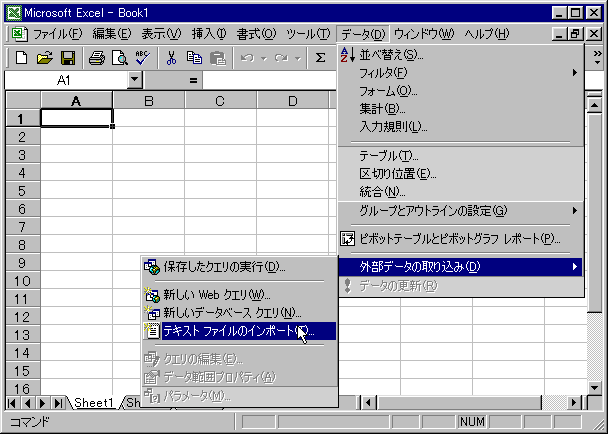Choose ピボットテーブルとピボットグラフ レポート(P)...
Viewport: 608px width, 434px height.
(461, 239)
